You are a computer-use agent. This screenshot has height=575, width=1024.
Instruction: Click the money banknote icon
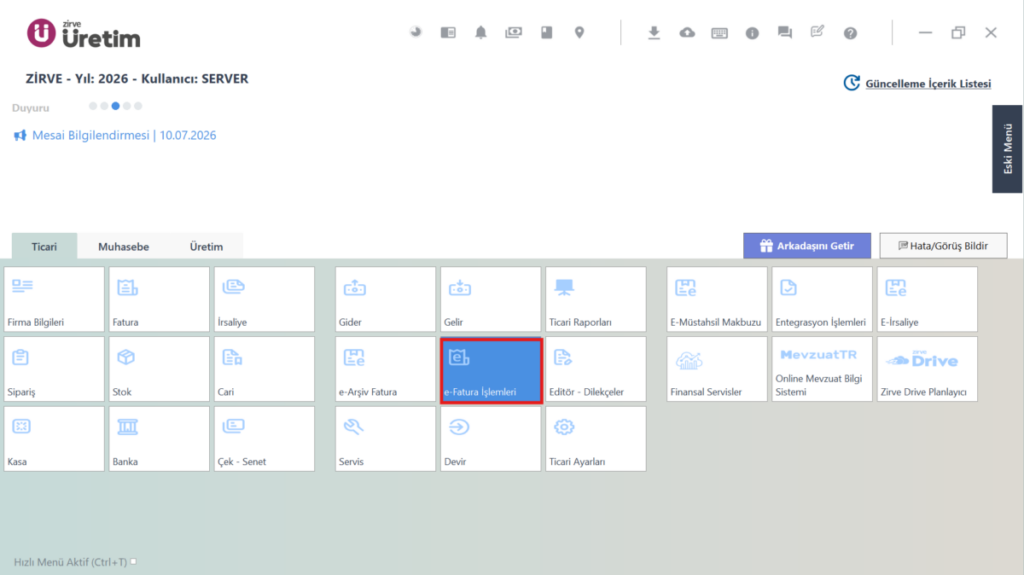tap(513, 32)
